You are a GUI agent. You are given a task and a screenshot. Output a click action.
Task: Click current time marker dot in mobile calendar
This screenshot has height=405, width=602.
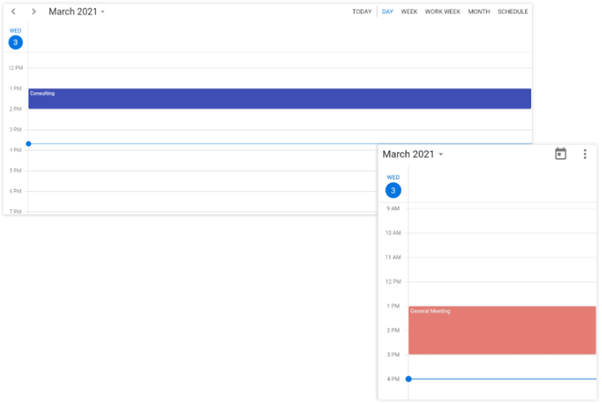point(408,379)
